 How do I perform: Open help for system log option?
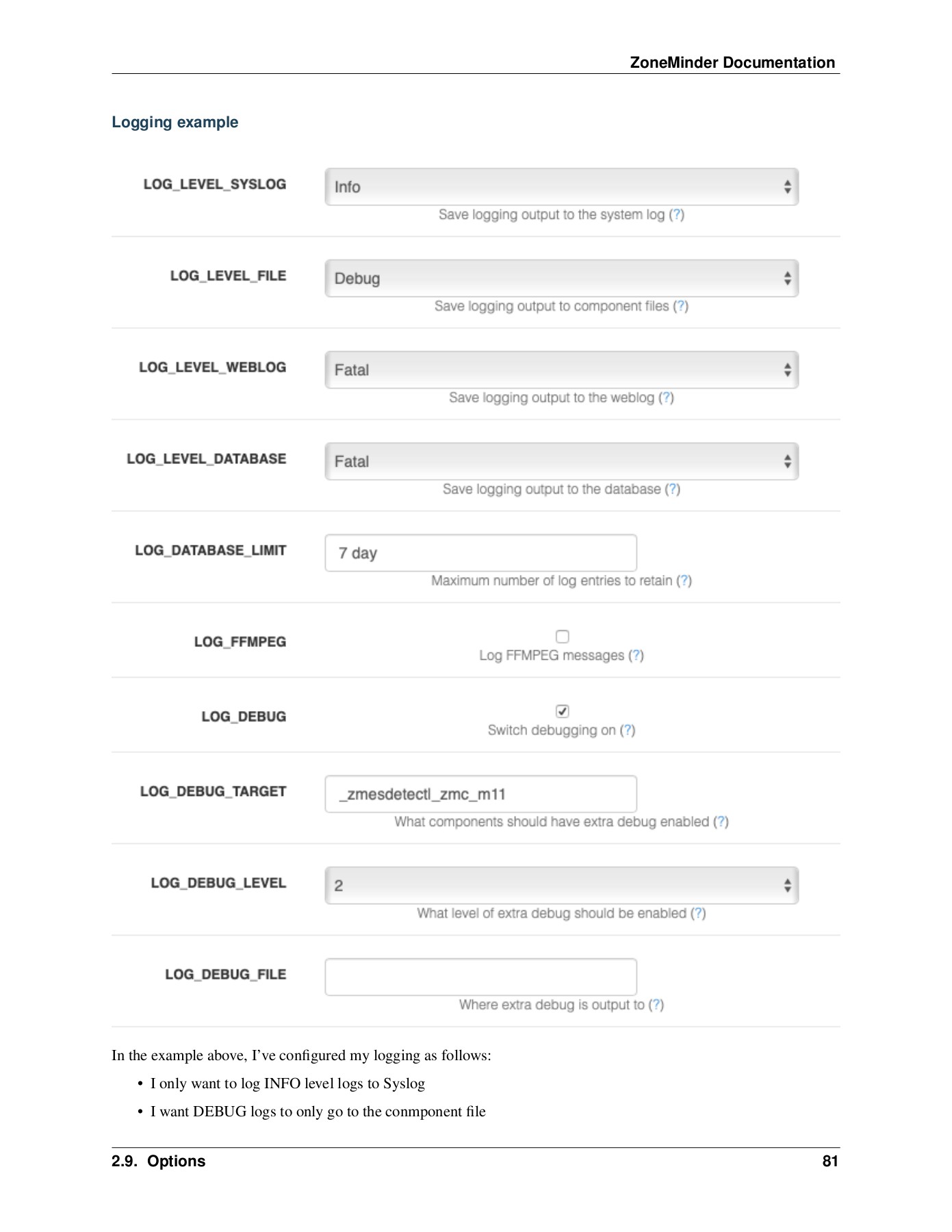pyautogui.click(x=677, y=215)
